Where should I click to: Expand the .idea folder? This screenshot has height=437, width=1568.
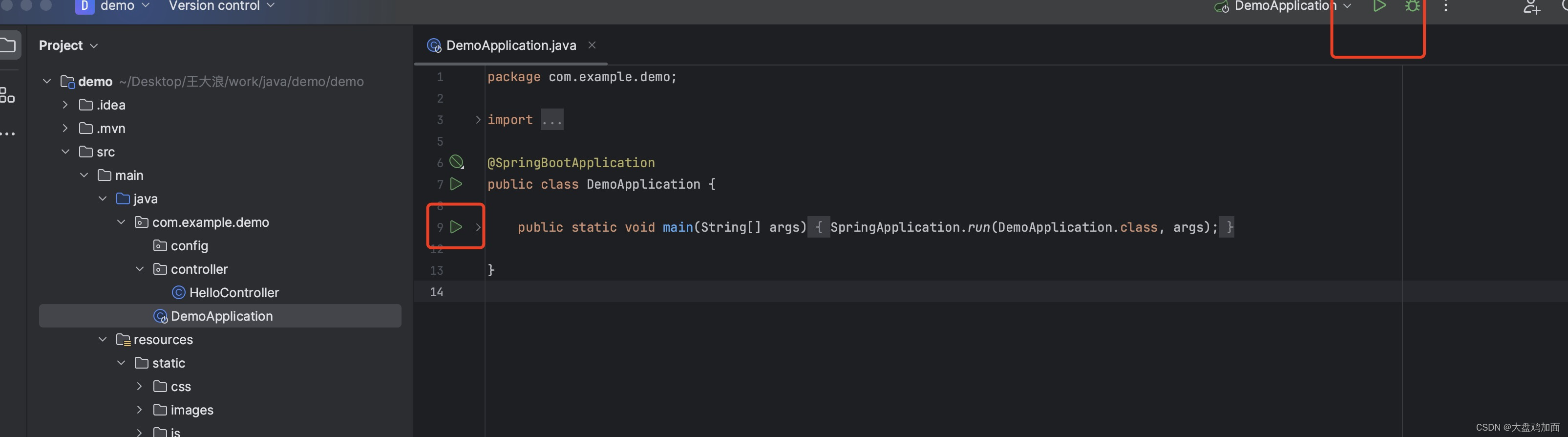coord(65,105)
